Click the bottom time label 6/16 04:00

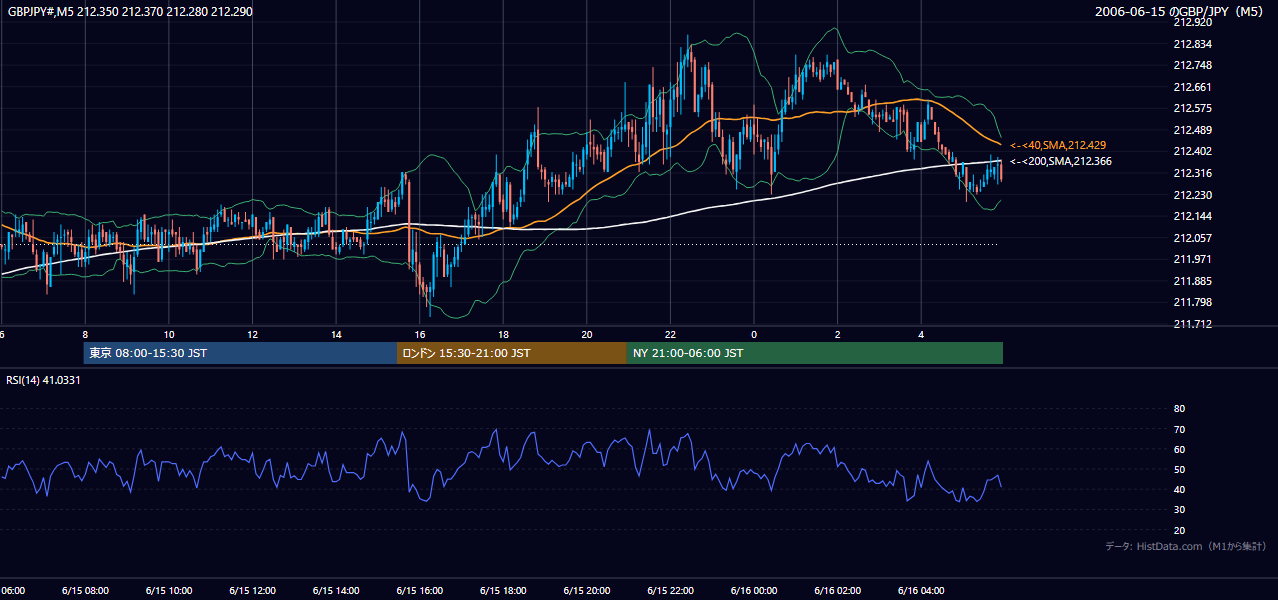[x=921, y=590]
